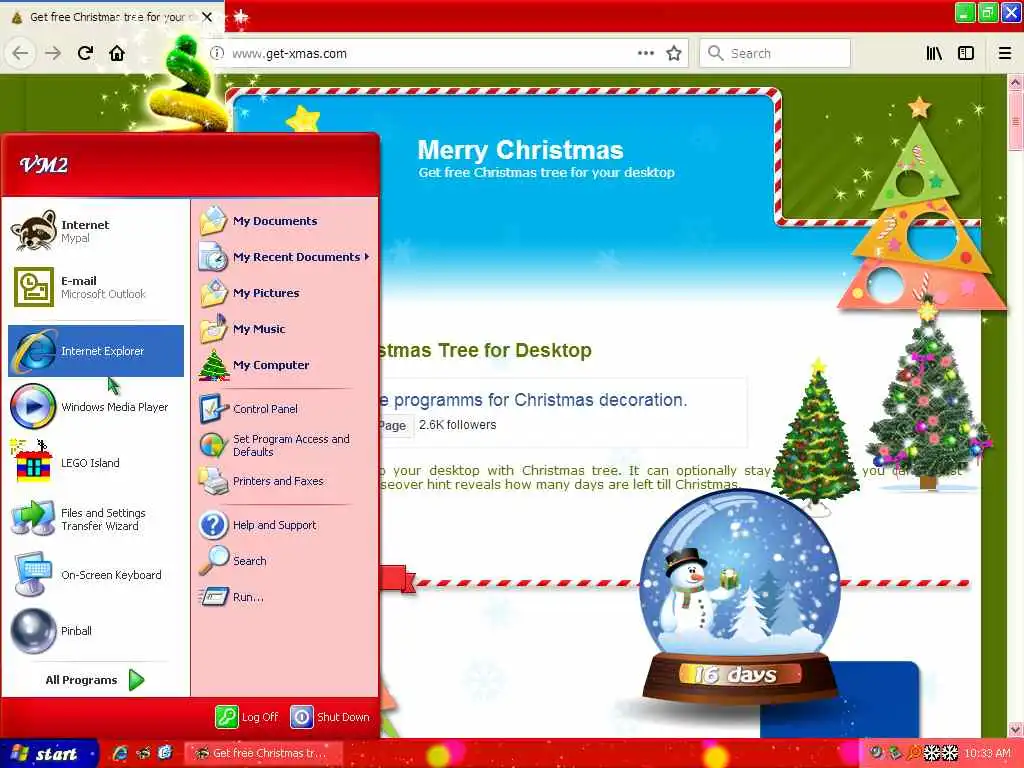Click the Start button
Screen dimensions: 1024x768
pos(48,754)
